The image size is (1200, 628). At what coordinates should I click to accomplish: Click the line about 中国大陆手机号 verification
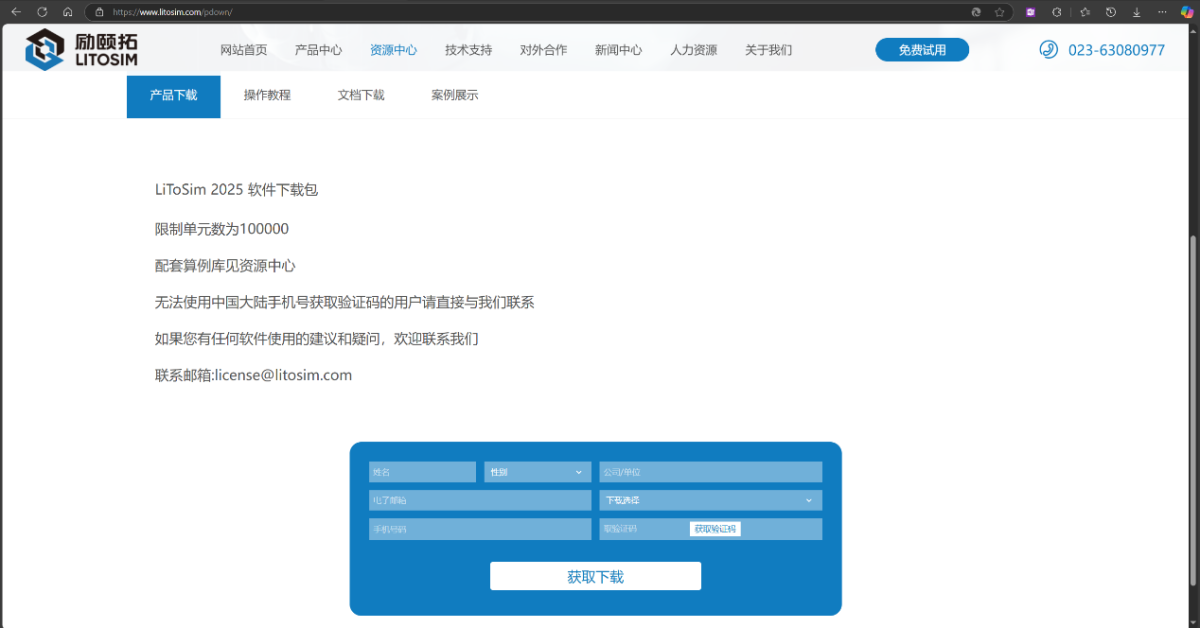[x=345, y=302]
